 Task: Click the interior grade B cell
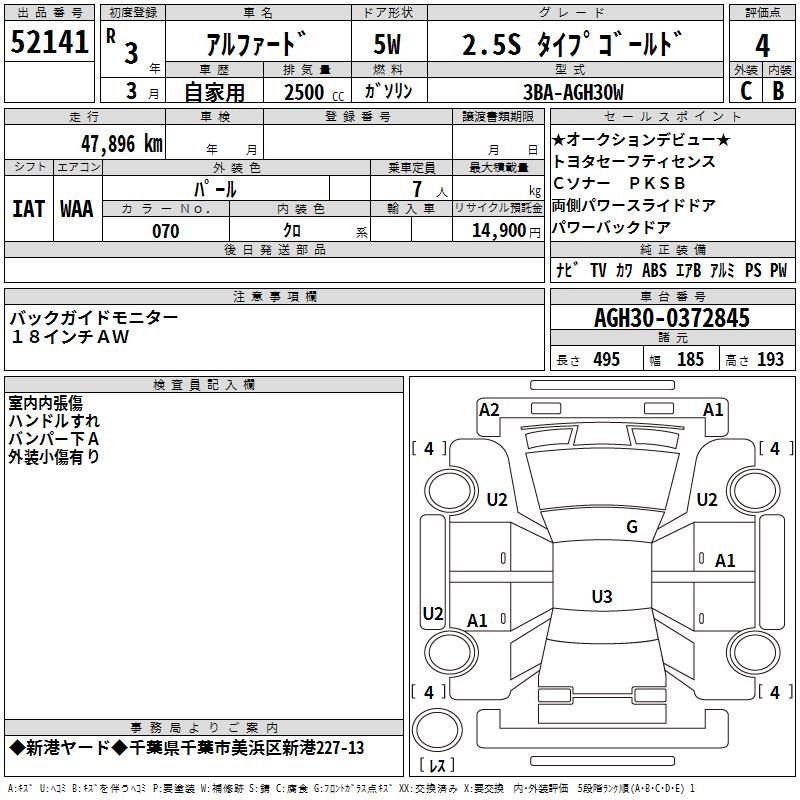pos(779,90)
